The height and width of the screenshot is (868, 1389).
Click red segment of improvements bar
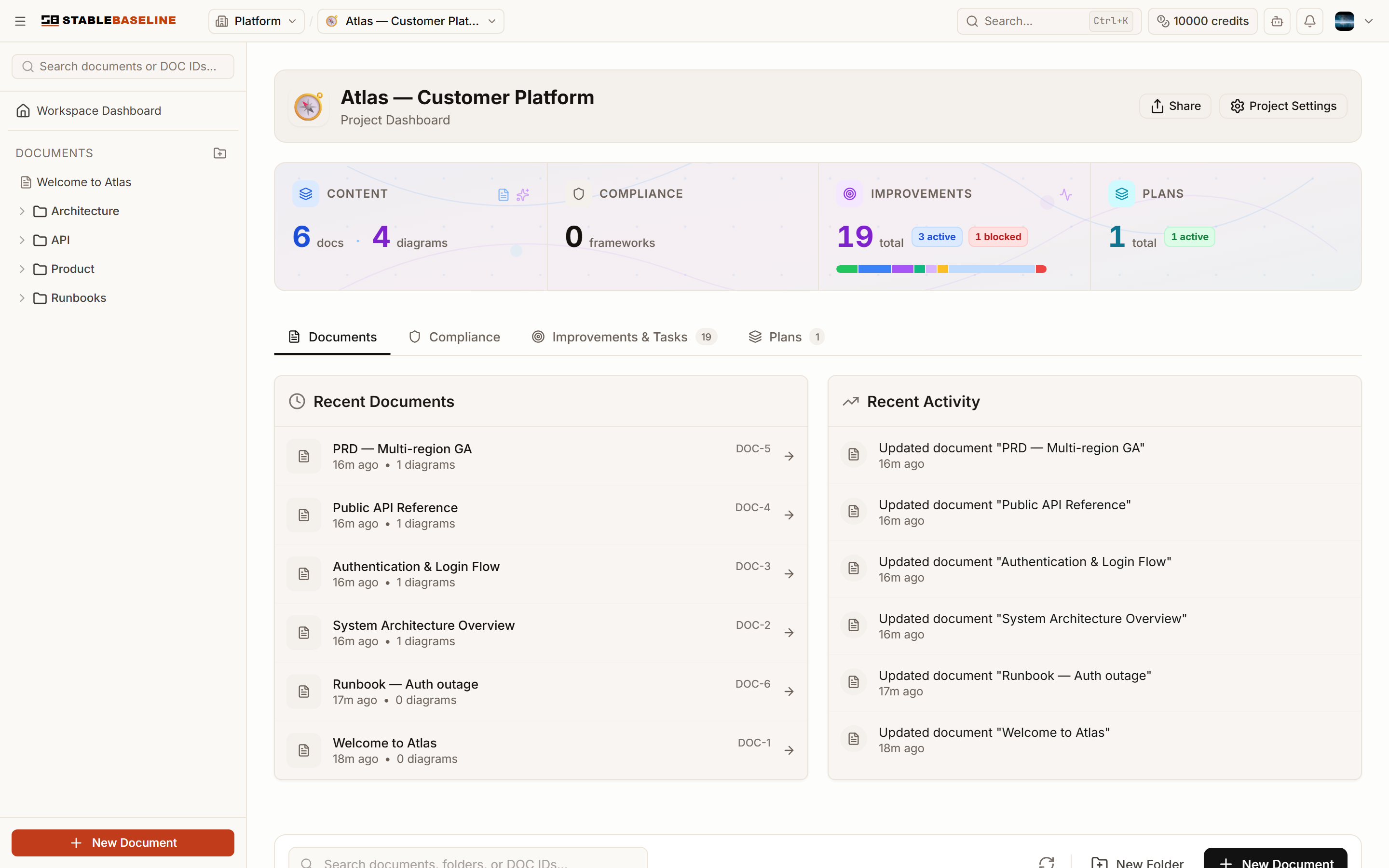click(x=1041, y=269)
